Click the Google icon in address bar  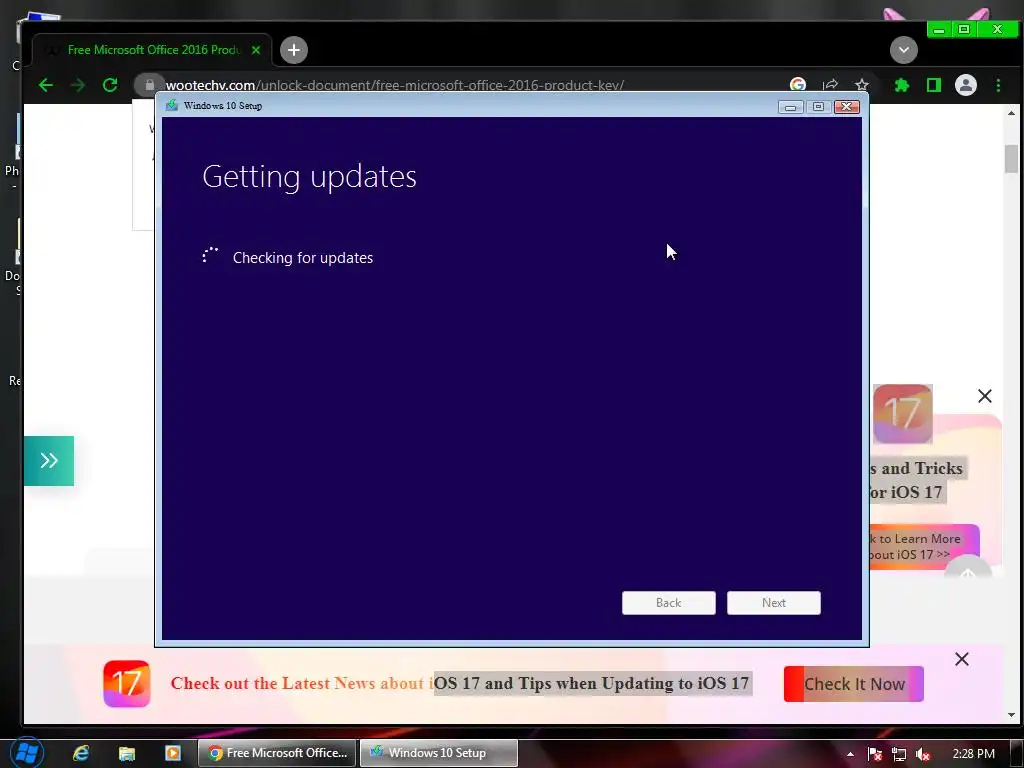[797, 85]
